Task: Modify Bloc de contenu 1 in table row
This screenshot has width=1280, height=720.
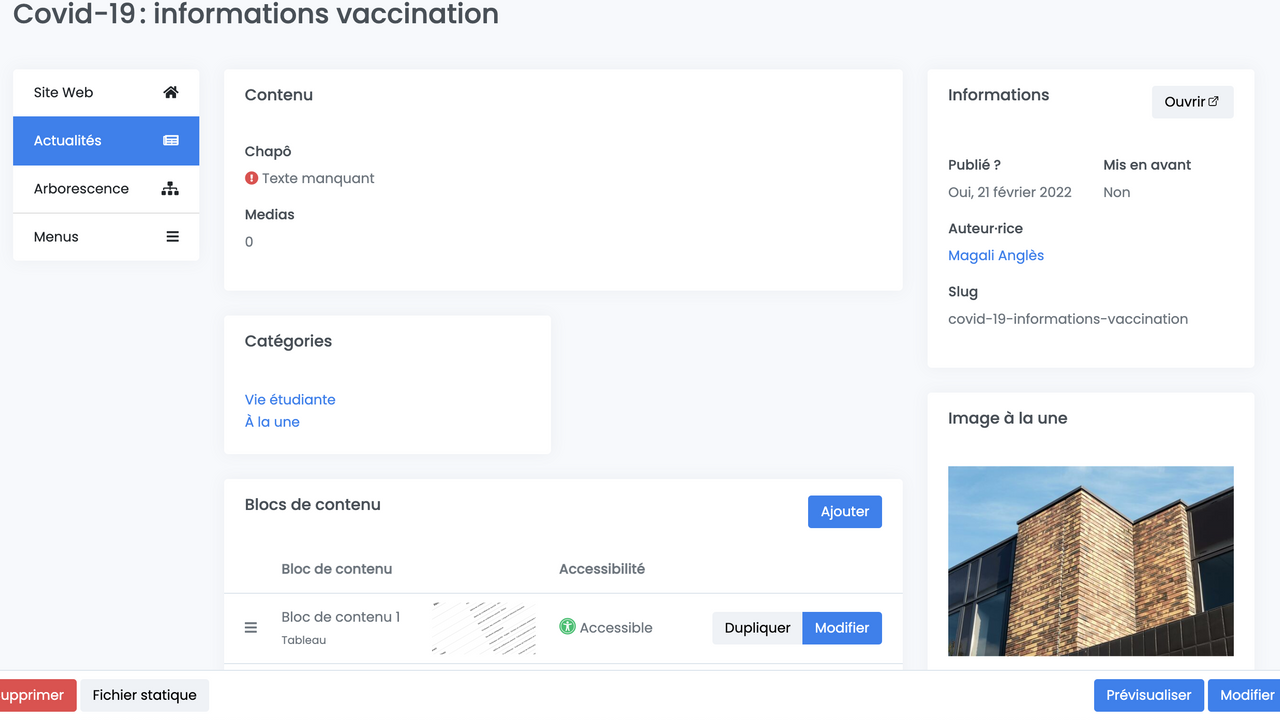Action: [x=842, y=628]
